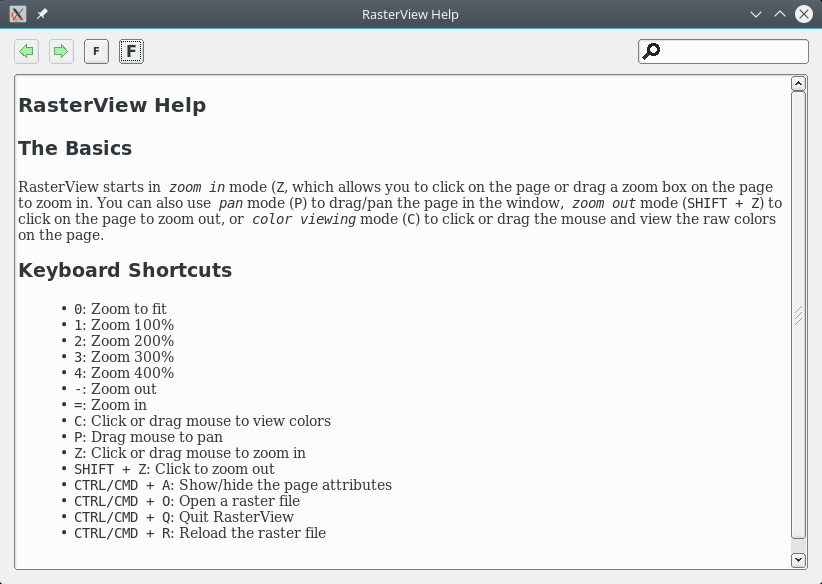This screenshot has height=584, width=822.
Task: Click 'Z: Click or drag mouse to zoom in'
Action: [190, 453]
